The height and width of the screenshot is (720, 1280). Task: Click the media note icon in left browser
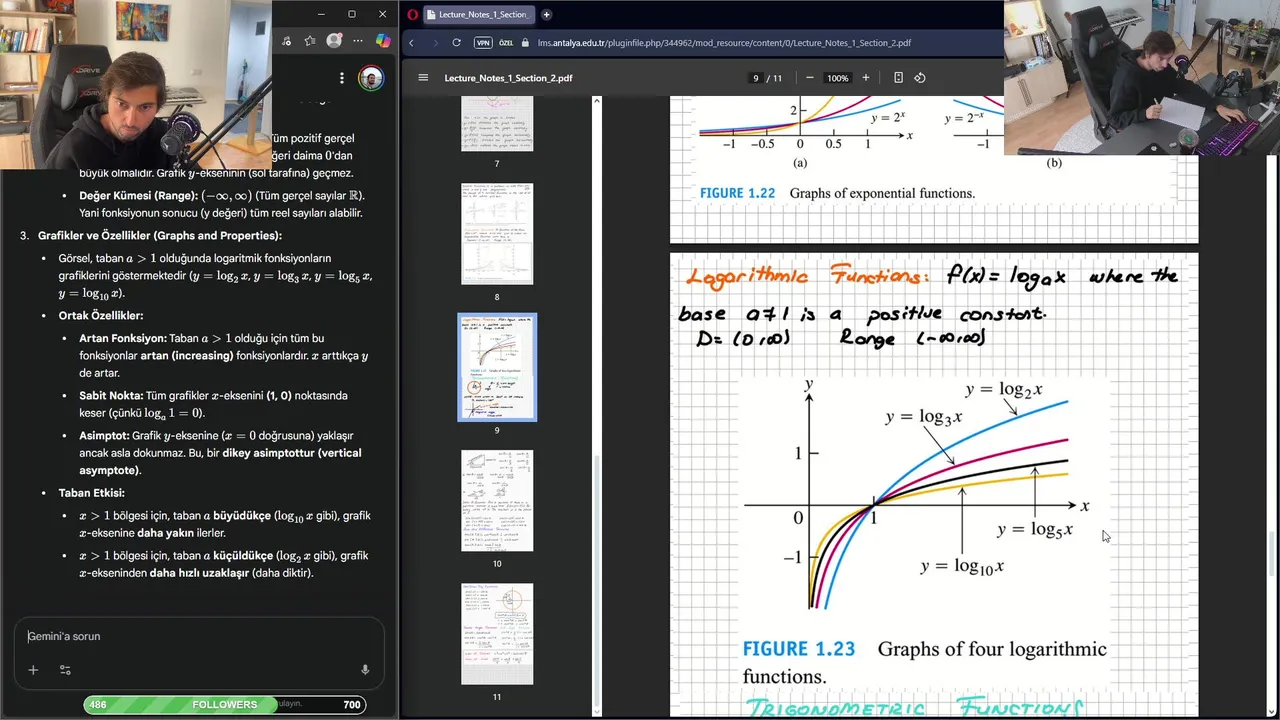[x=287, y=41]
